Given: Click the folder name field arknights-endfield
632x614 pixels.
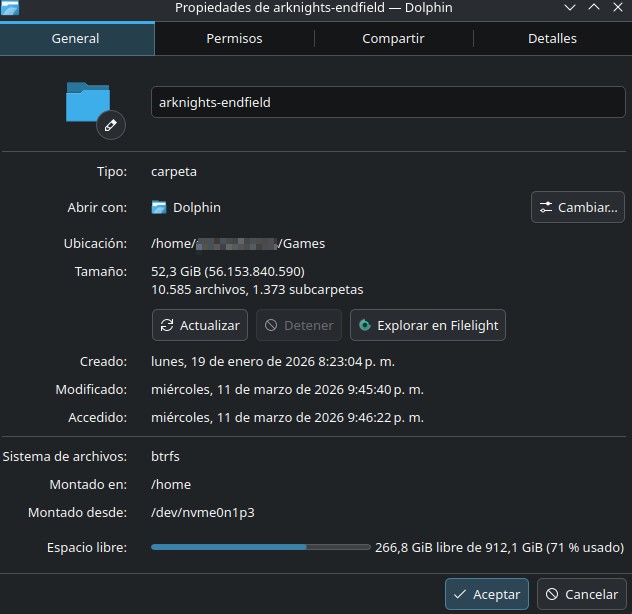Looking at the screenshot, I should pos(388,102).
